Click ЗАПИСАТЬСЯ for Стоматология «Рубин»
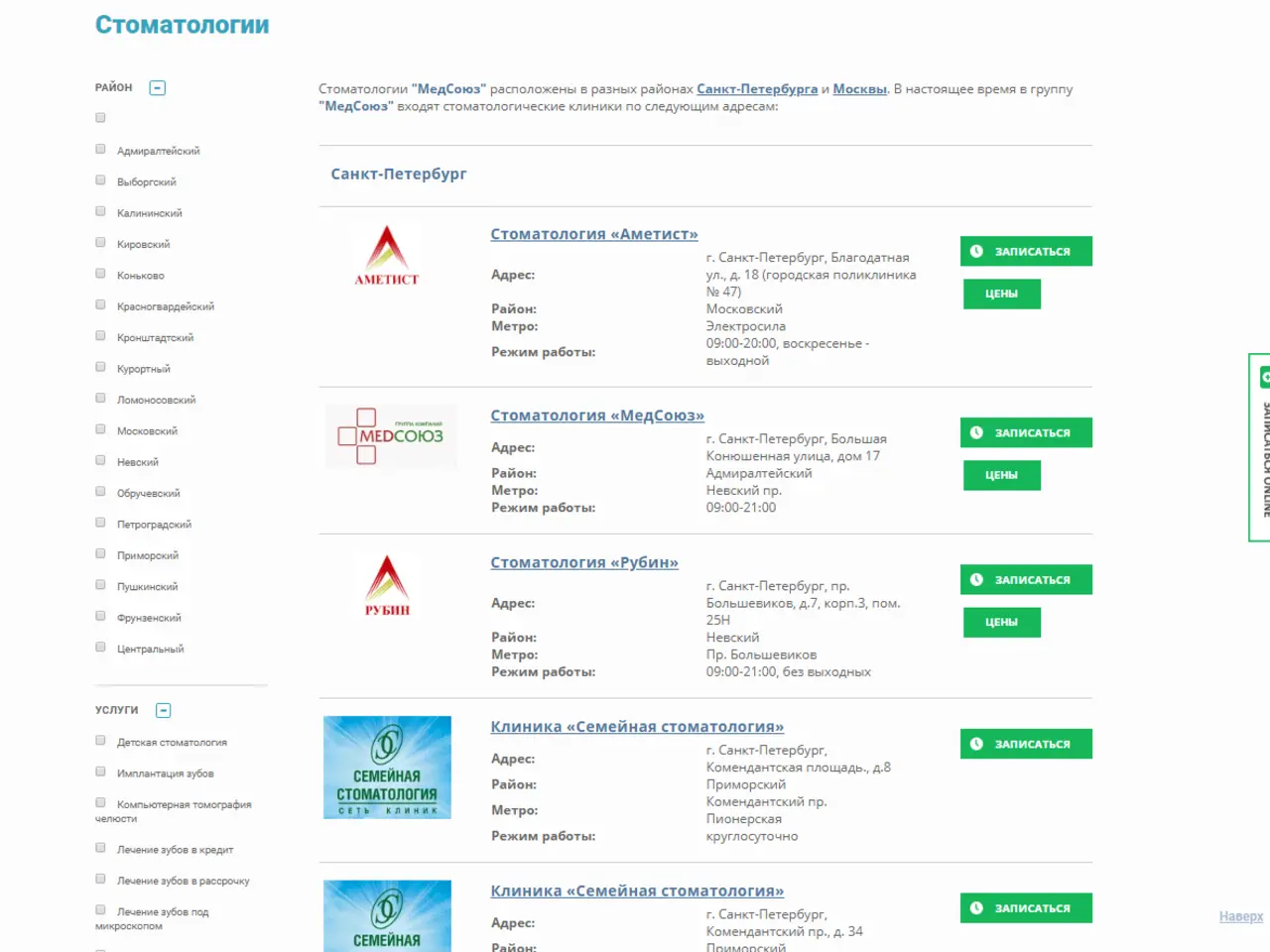Viewport: 1270px width, 952px height. point(1026,579)
